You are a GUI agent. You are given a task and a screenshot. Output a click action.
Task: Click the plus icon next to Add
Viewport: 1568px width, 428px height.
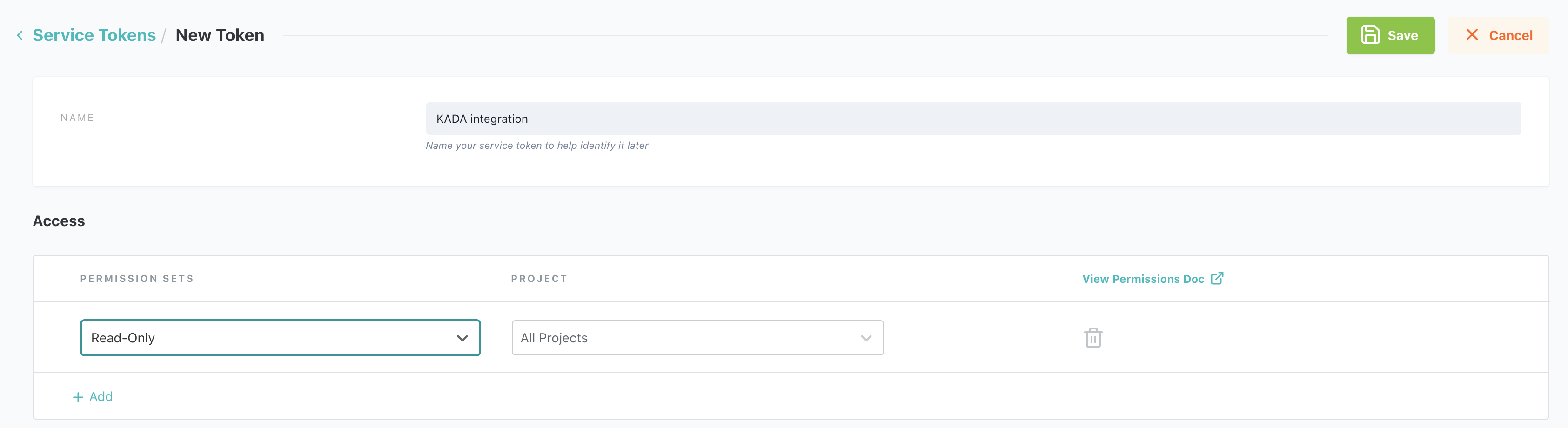point(78,398)
